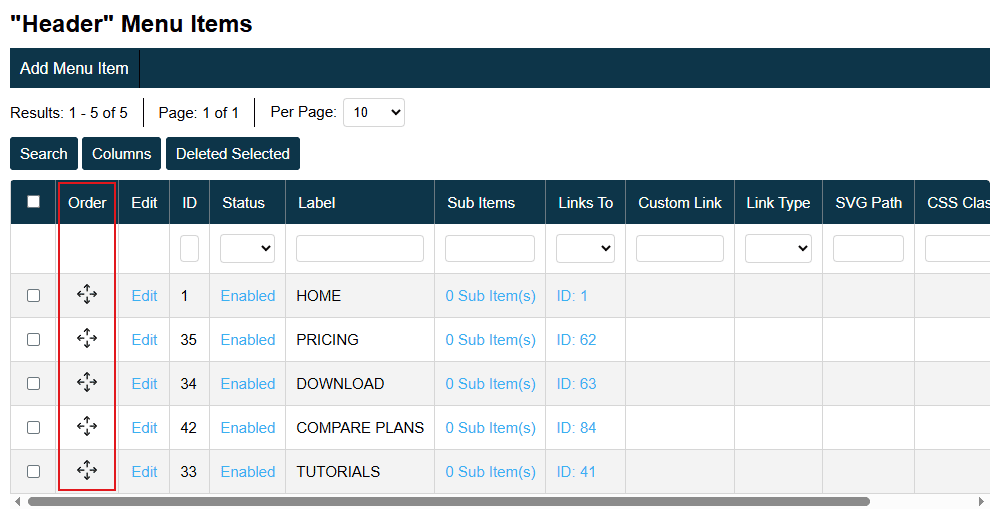Edit the COMPARE PLANS menu item

click(144, 428)
